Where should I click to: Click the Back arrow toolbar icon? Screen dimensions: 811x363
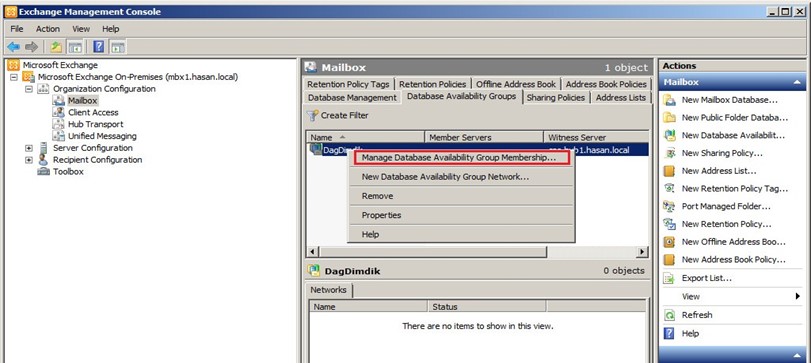pyautogui.click(x=13, y=47)
